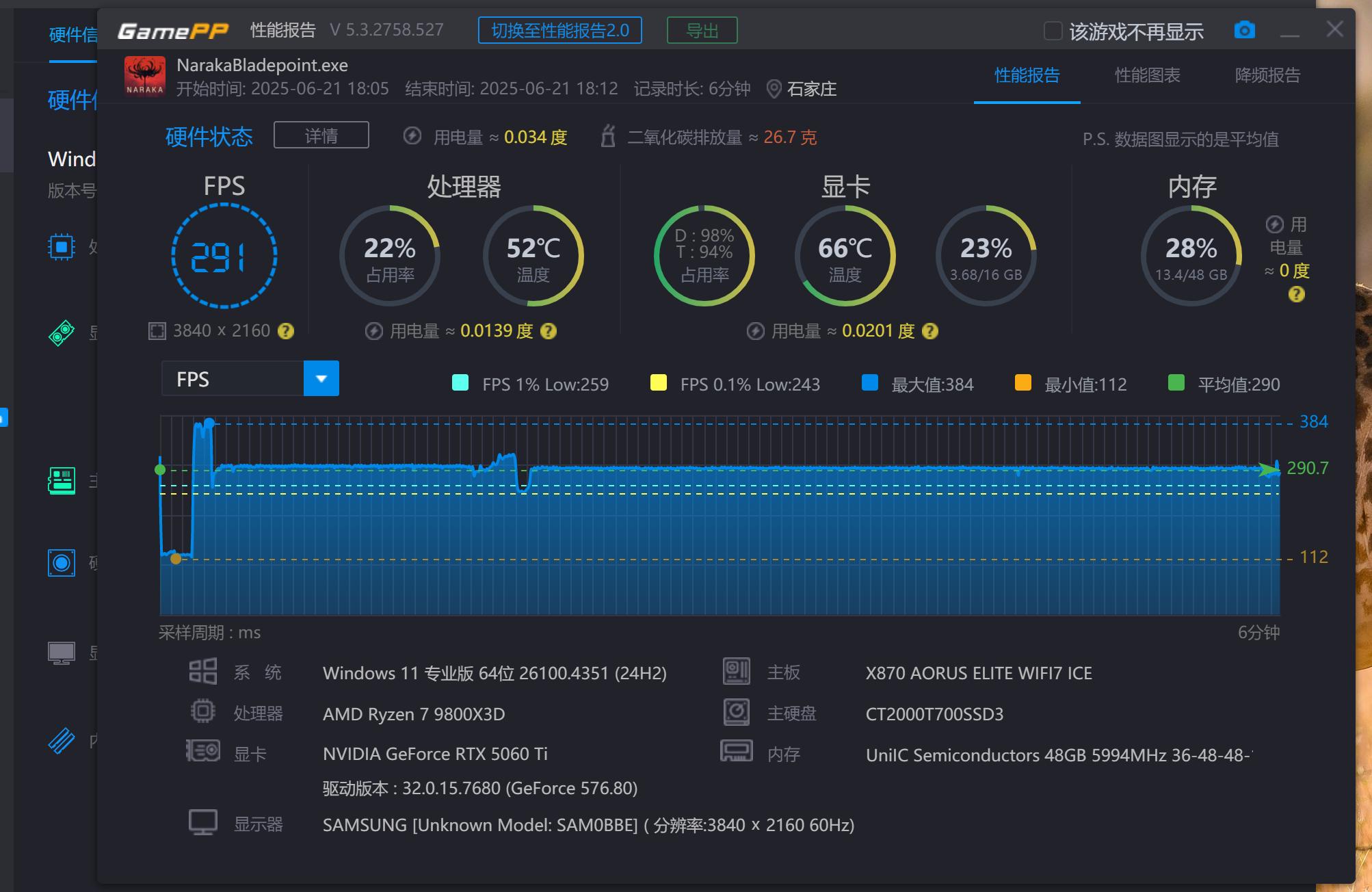Click the GPU card icon in background sidebar
Screen dimensions: 1372x892
62,333
